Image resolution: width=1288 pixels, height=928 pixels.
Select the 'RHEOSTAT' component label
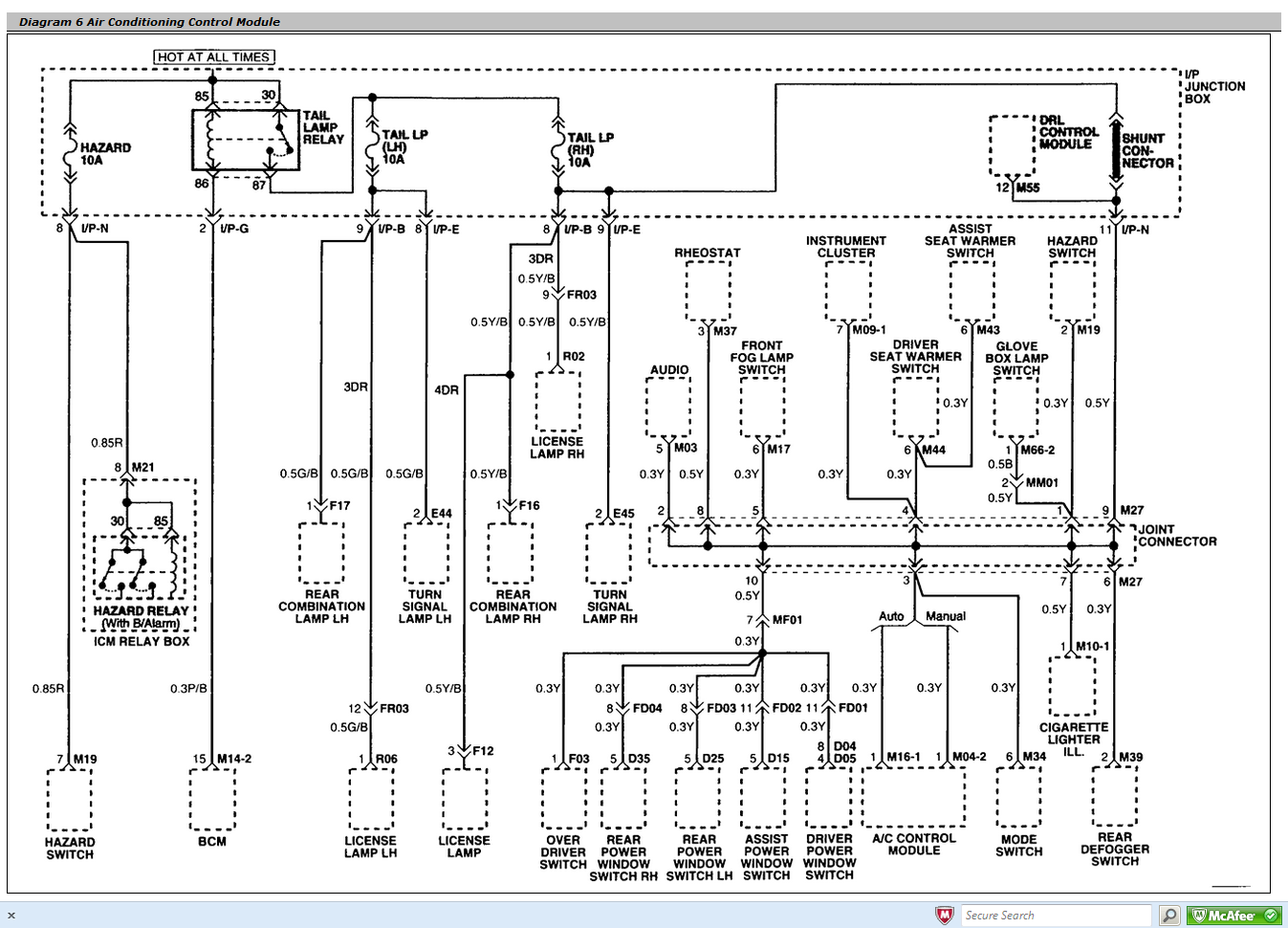click(708, 253)
